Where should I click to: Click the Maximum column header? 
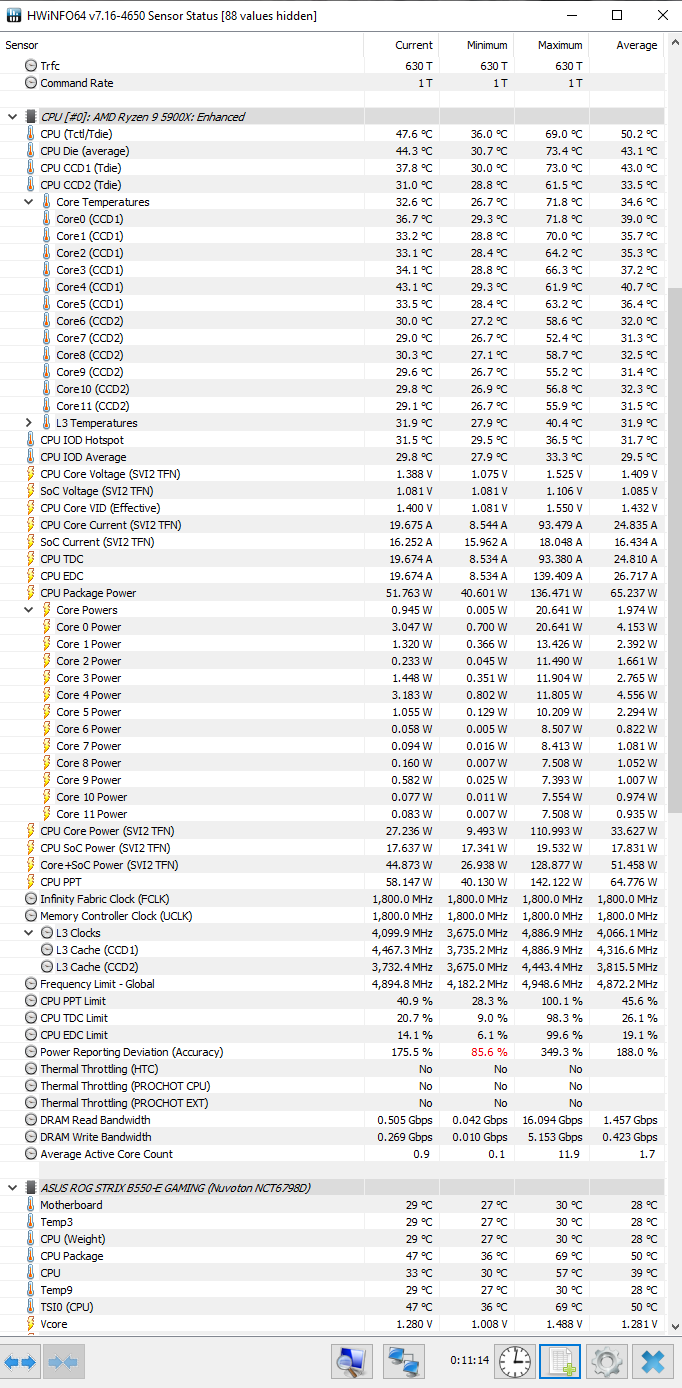(552, 45)
